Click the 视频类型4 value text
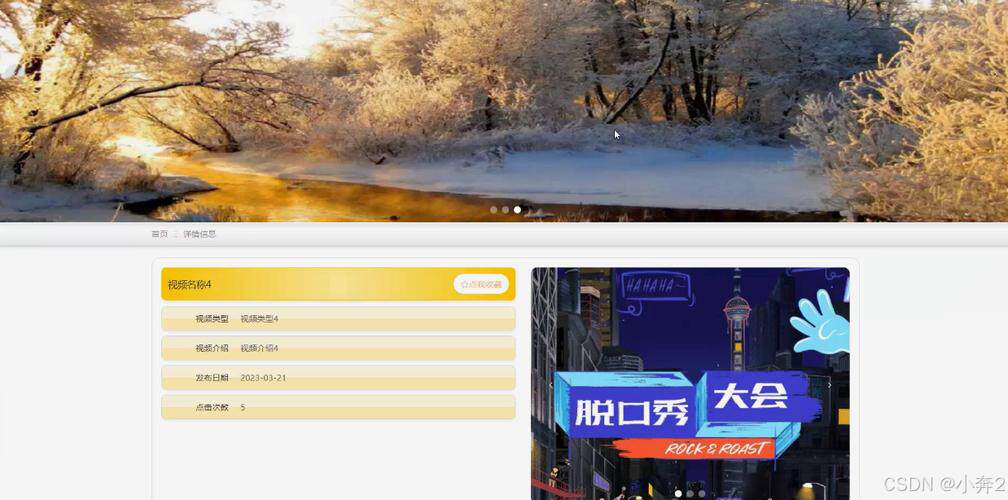 click(x=260, y=319)
